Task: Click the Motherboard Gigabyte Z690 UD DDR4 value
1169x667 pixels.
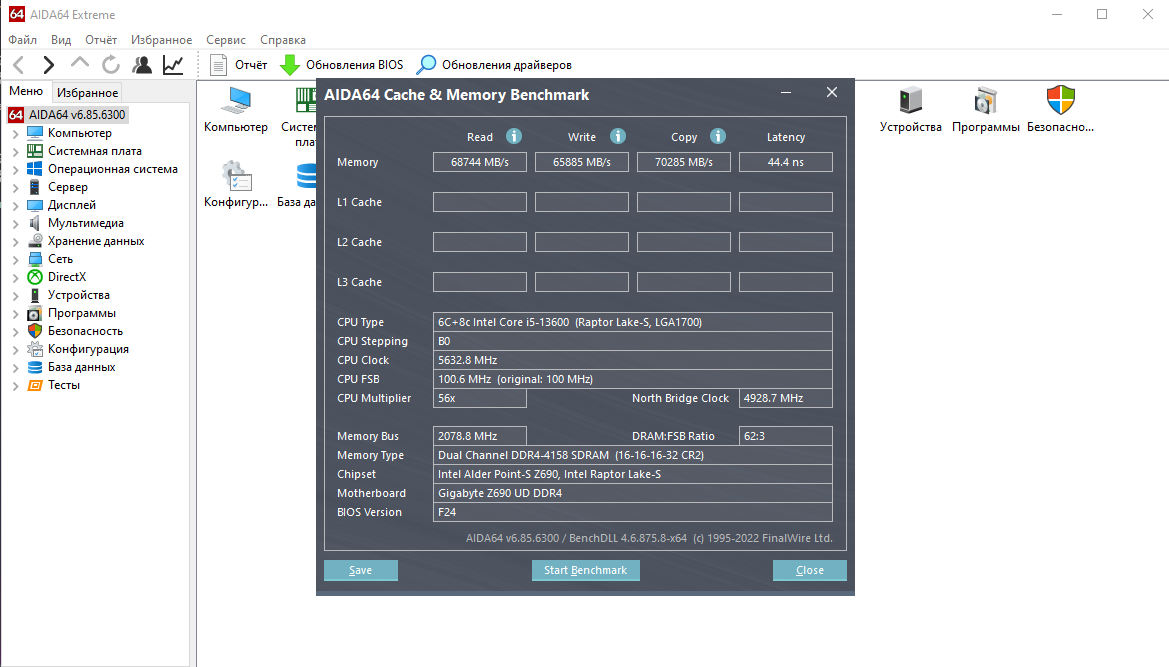Action: coord(633,493)
